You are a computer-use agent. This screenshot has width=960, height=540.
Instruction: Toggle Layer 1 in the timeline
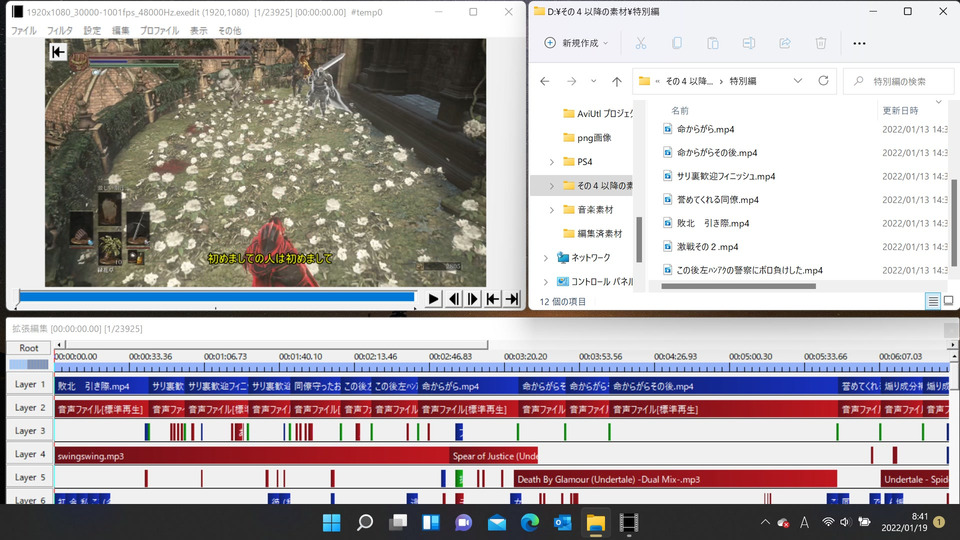[30, 384]
